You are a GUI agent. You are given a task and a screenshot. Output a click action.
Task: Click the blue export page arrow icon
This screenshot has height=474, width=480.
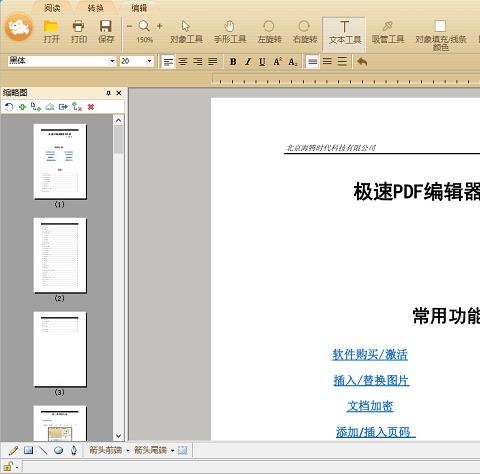pyautogui.click(x=63, y=107)
